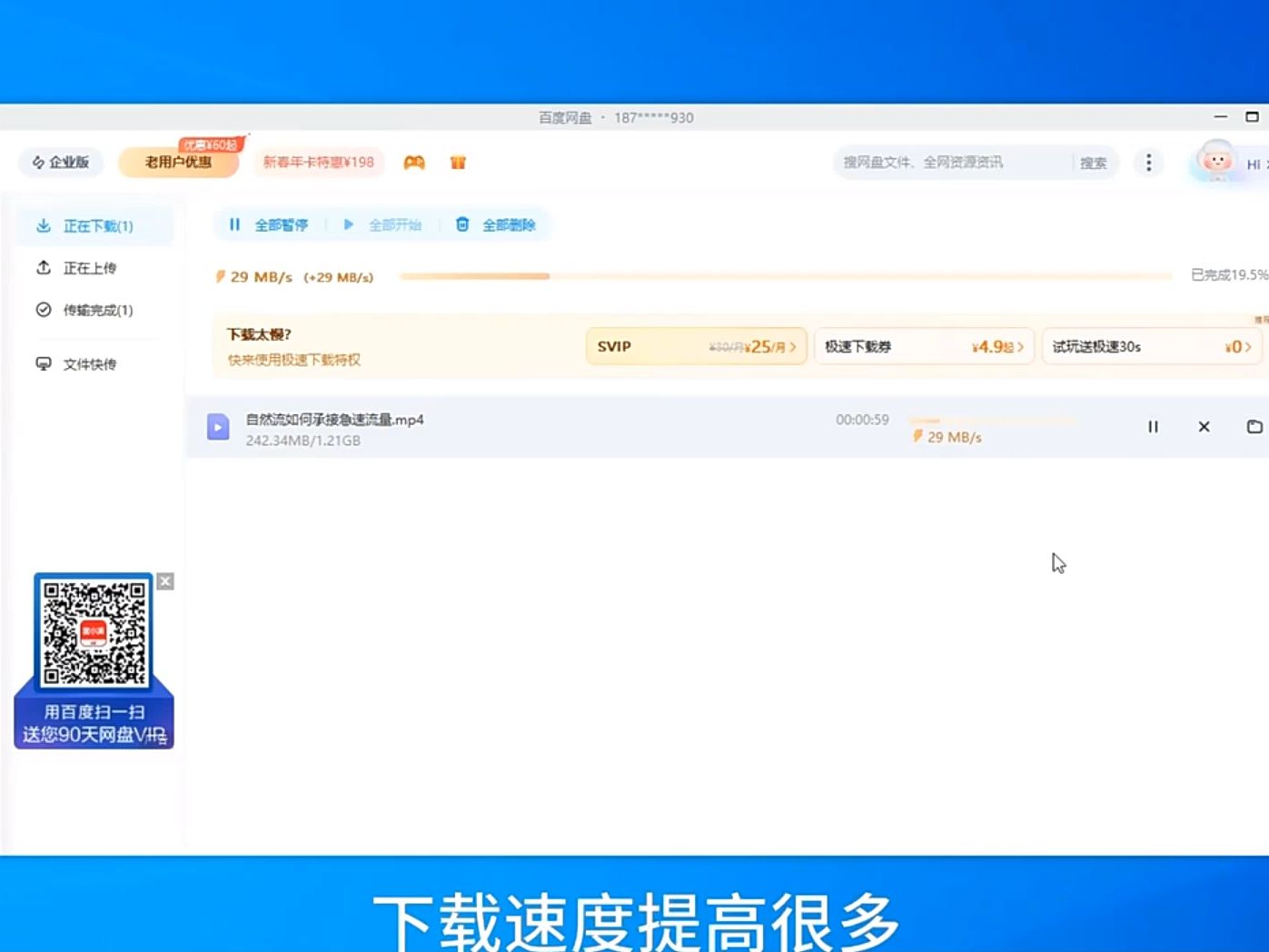Select the 正在上传 tab
The width and height of the screenshot is (1269, 952).
pos(89,268)
